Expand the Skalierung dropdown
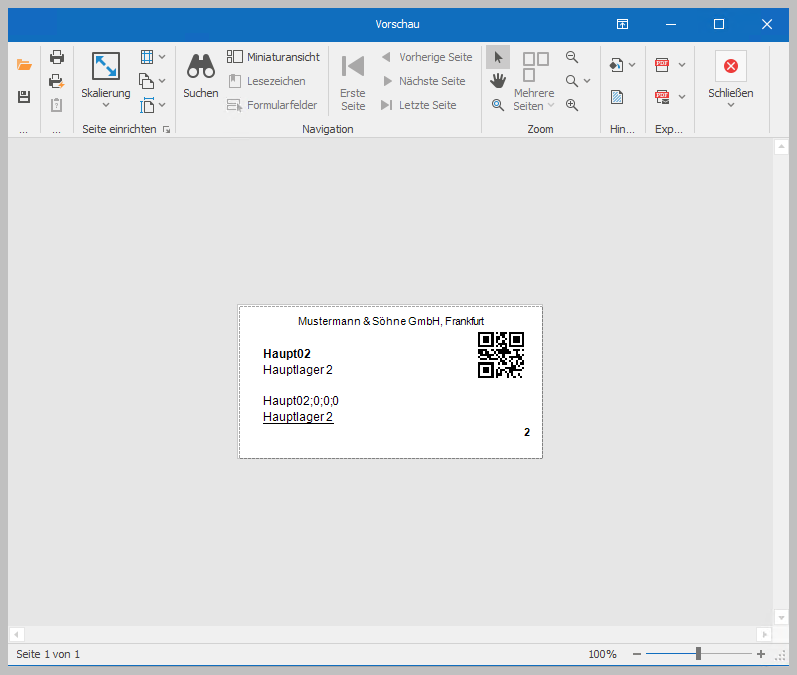 (x=106, y=105)
